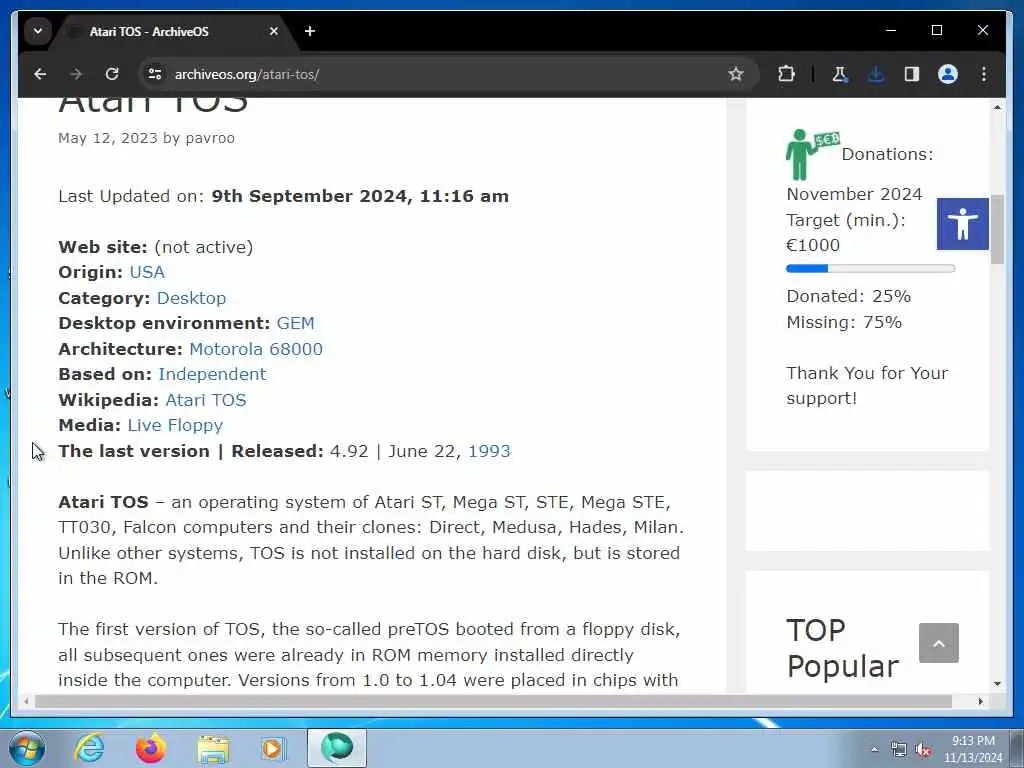Expand the tab search dropdown
This screenshot has width=1024, height=768.
pos(38,31)
